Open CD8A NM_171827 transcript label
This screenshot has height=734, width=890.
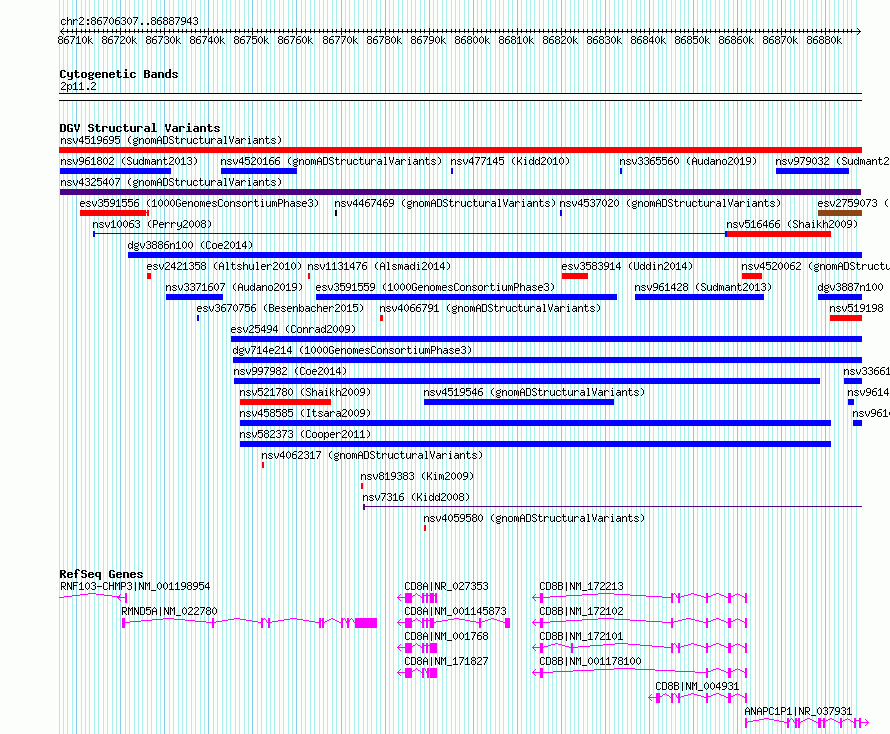tap(446, 661)
